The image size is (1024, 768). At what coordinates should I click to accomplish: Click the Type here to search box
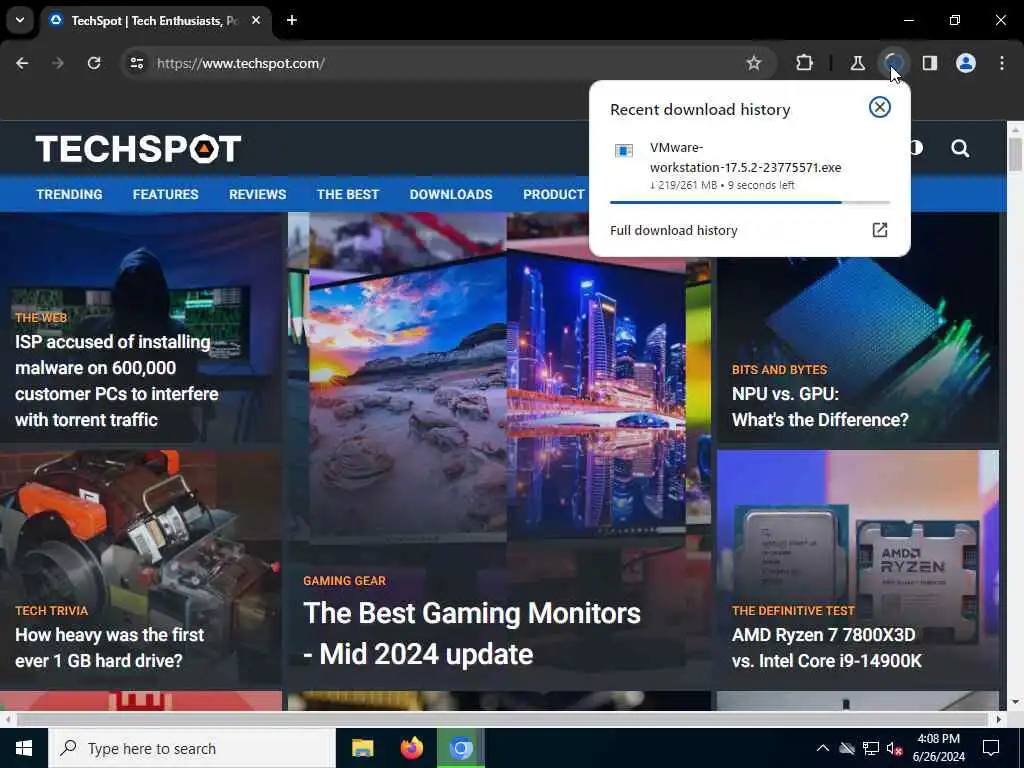[192, 748]
